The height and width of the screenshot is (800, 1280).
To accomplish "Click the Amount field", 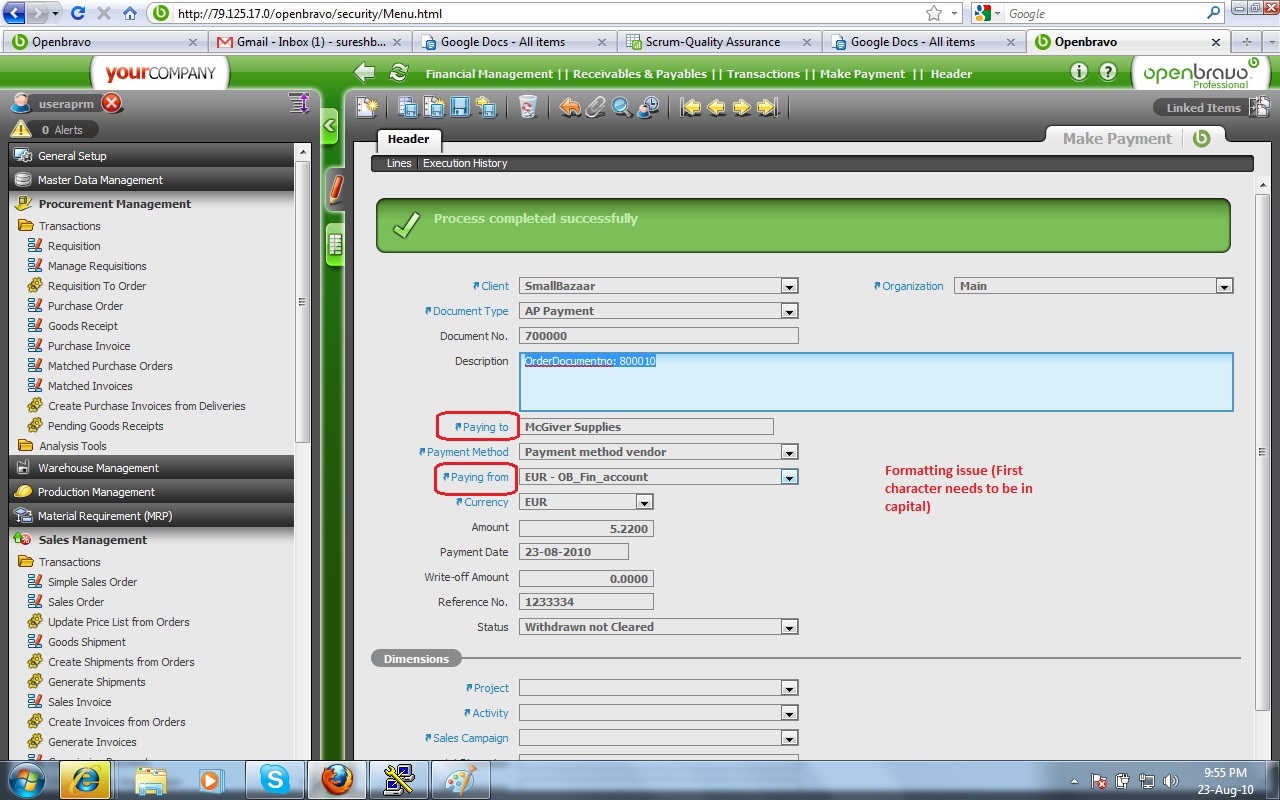I will 586,527.
